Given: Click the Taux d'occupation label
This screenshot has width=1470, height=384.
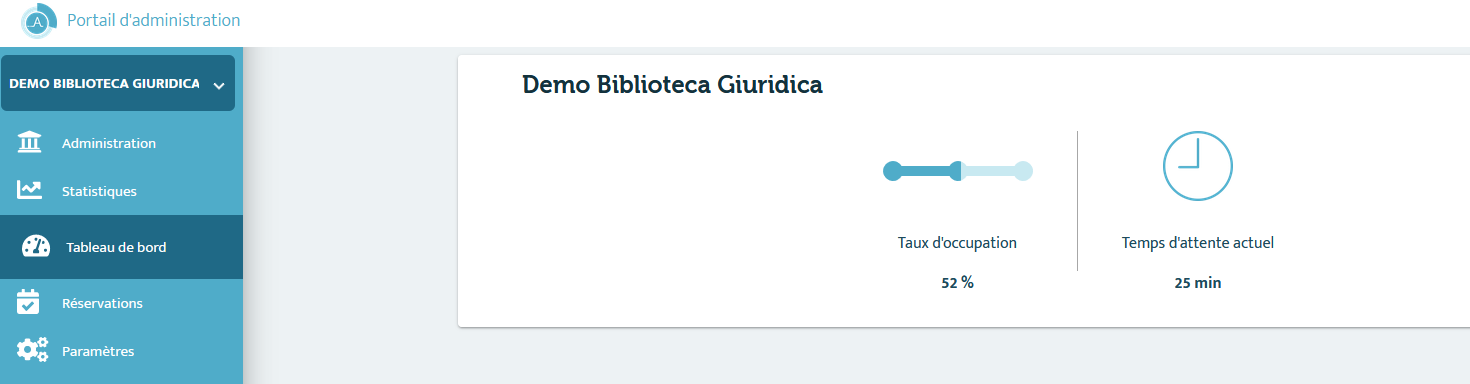Looking at the screenshot, I should coord(957,242).
